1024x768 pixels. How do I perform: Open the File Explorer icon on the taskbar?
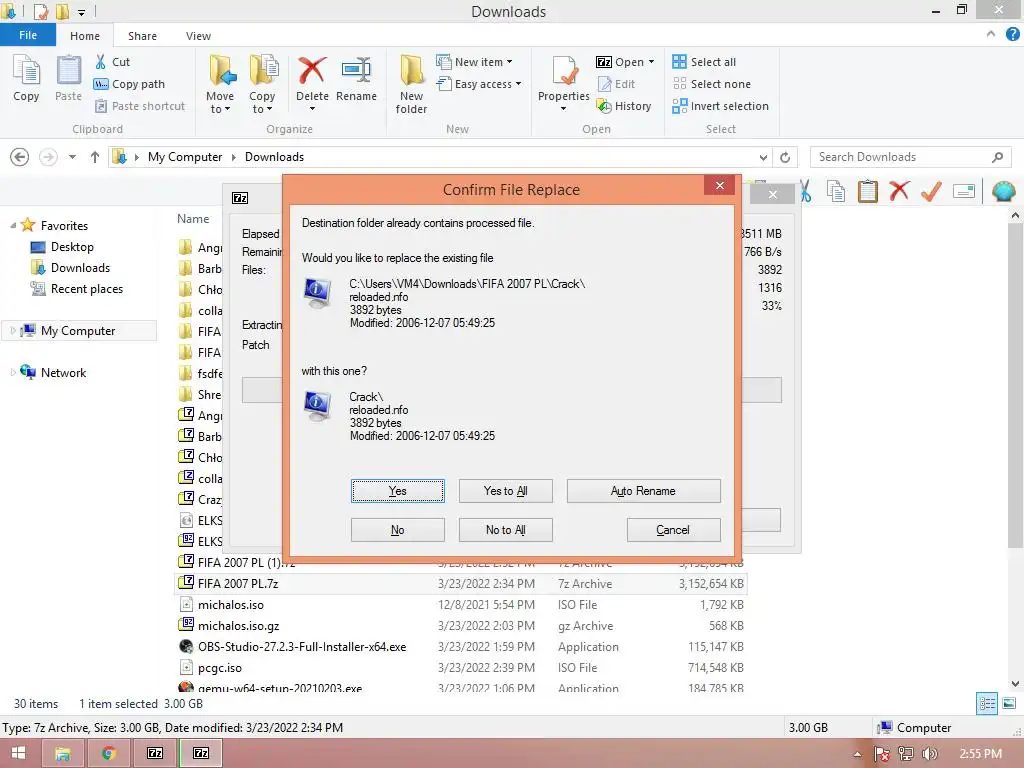point(63,753)
